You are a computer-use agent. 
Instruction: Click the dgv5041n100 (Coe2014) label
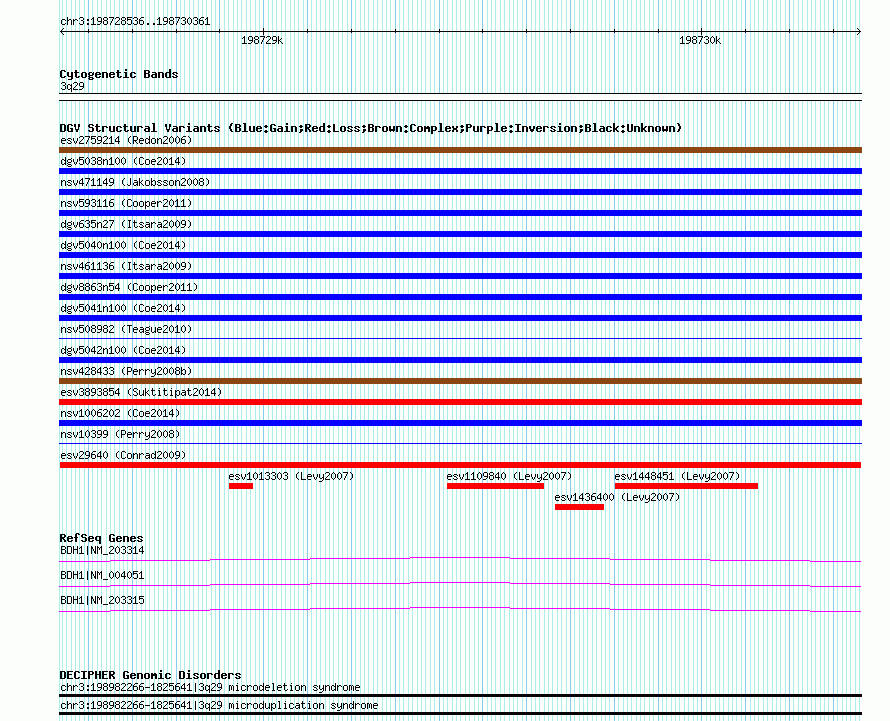[x=123, y=308]
